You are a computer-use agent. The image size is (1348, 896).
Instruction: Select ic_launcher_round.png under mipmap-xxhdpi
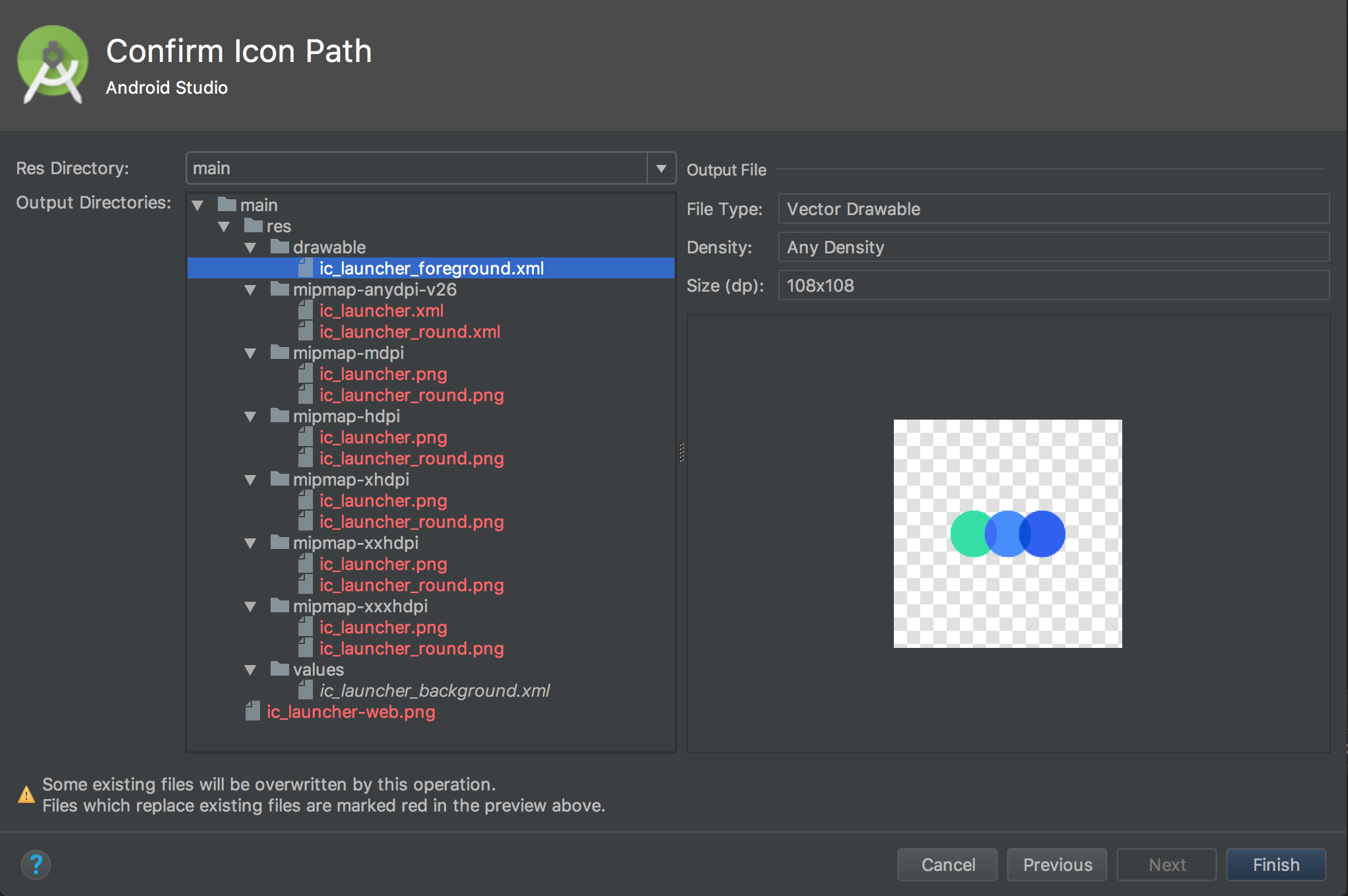[411, 585]
